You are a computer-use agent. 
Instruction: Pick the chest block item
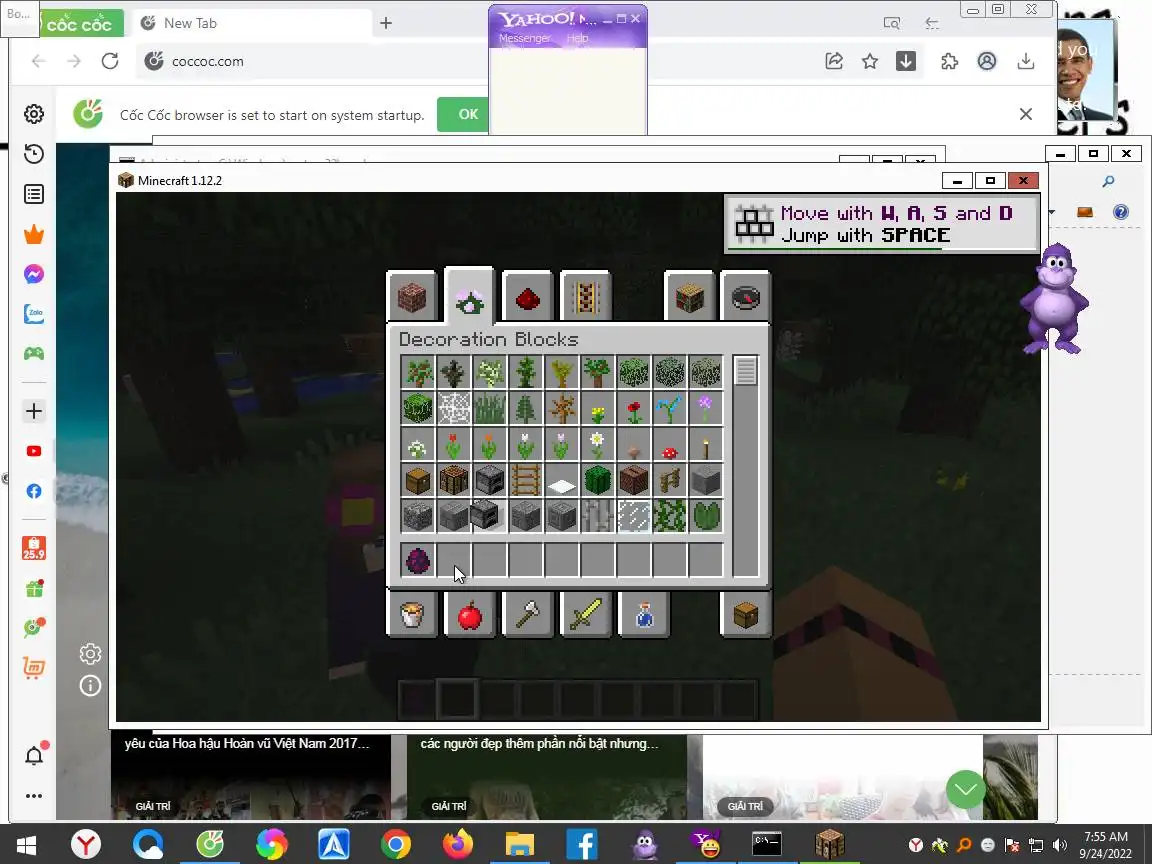pos(418,480)
